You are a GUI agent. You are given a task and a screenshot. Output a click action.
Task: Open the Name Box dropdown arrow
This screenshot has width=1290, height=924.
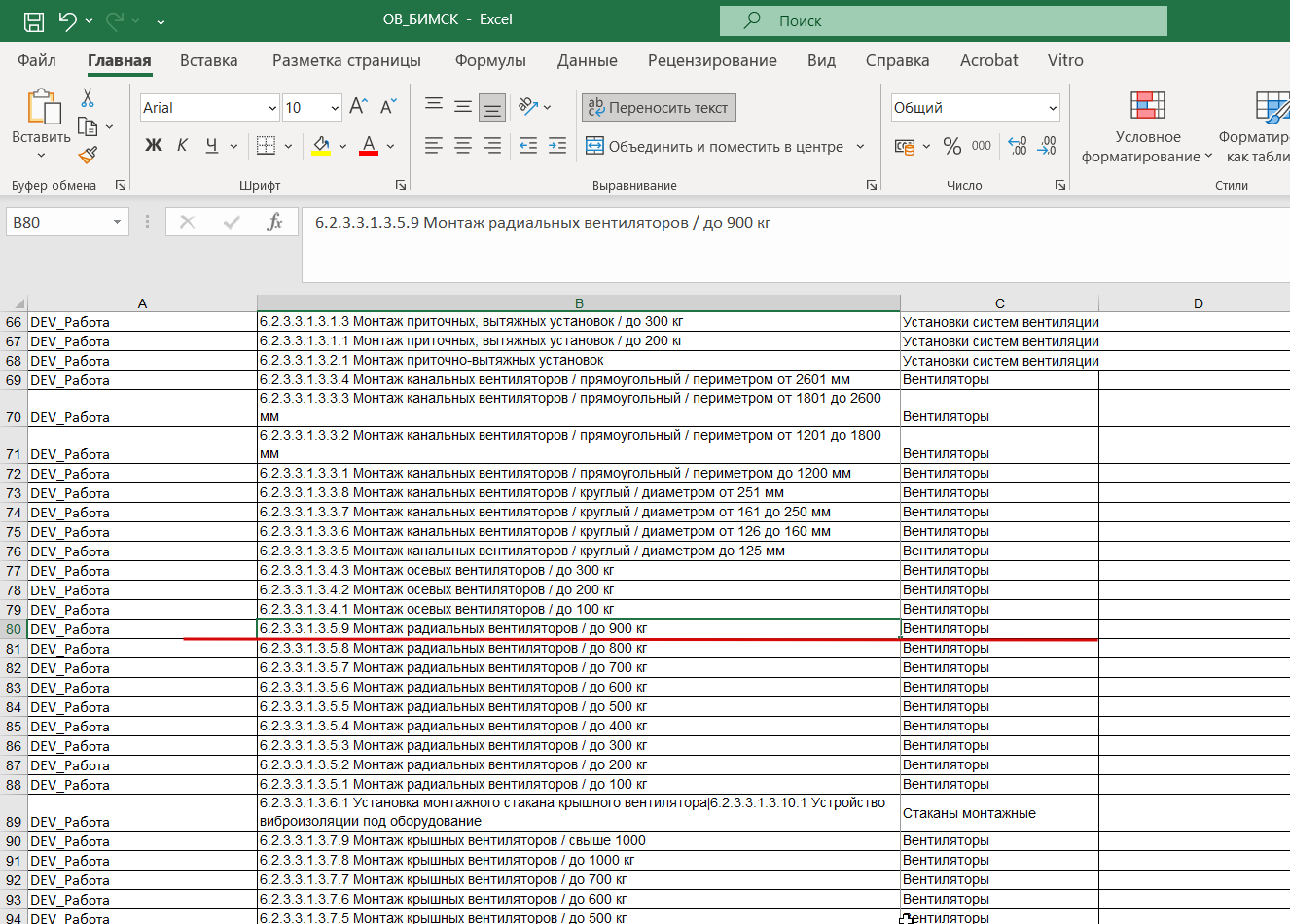pyautogui.click(x=117, y=223)
